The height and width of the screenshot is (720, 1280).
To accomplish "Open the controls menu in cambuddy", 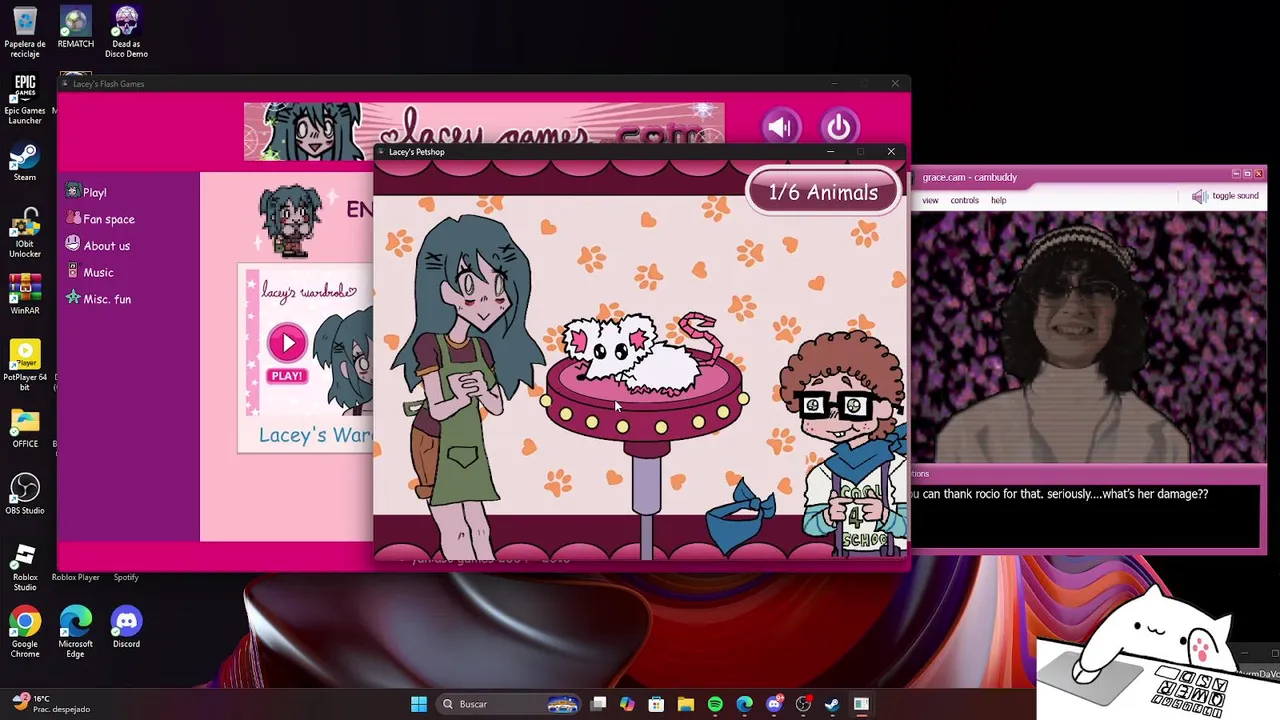I will click(964, 200).
